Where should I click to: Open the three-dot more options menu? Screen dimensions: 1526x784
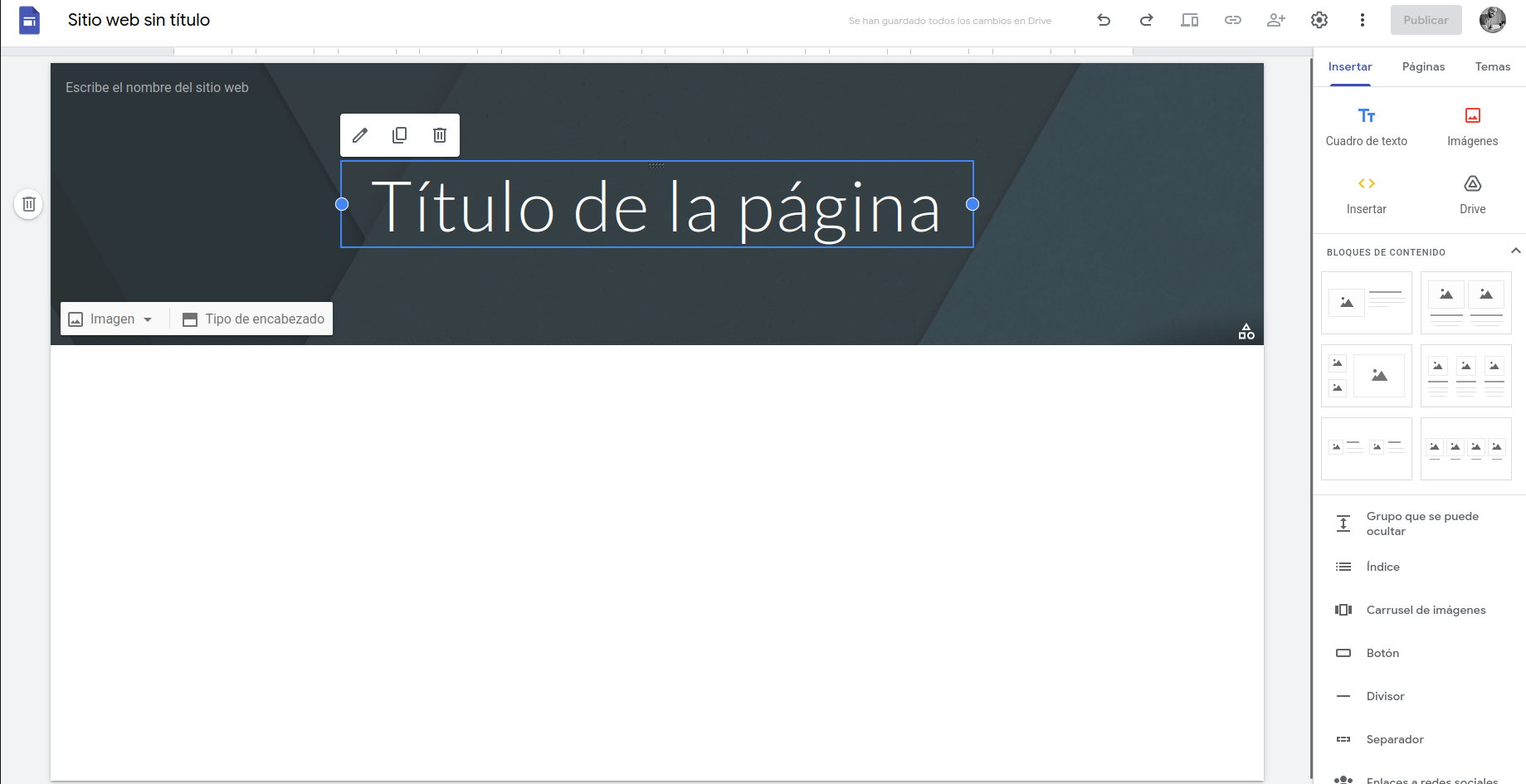1363,20
